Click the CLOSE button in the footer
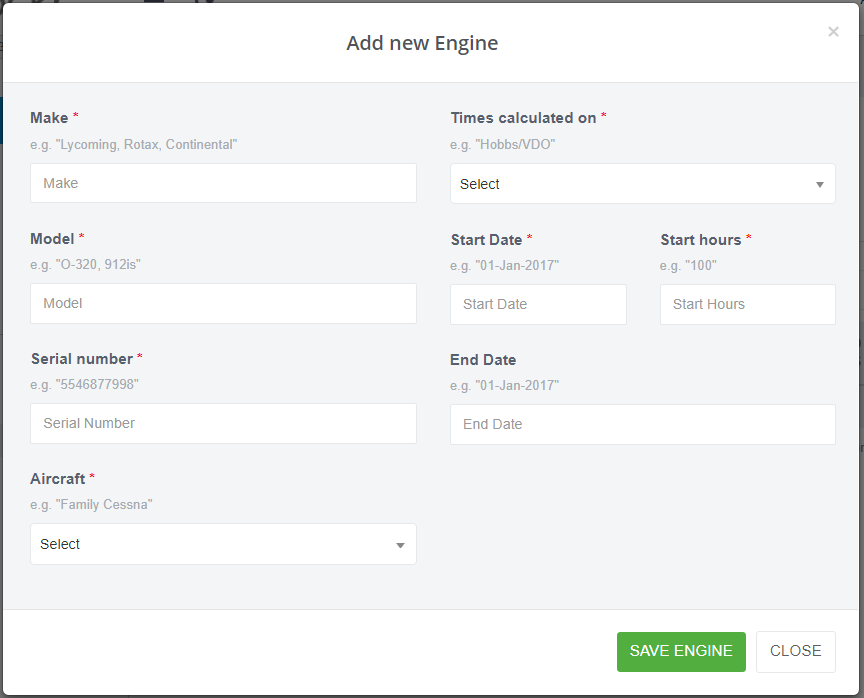The width and height of the screenshot is (864, 698). click(x=796, y=652)
